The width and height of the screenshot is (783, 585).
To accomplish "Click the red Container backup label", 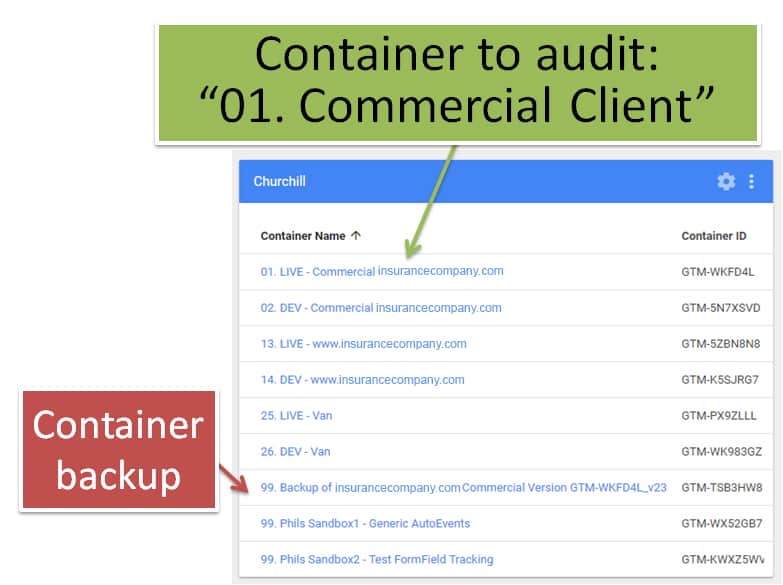I will pyautogui.click(x=118, y=450).
